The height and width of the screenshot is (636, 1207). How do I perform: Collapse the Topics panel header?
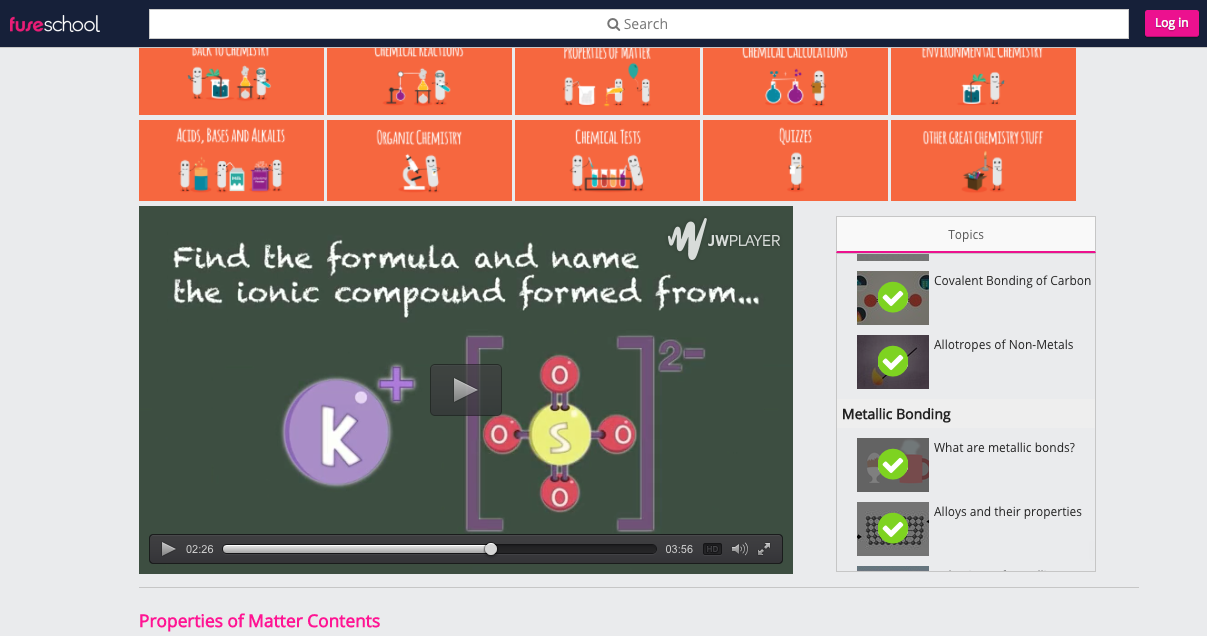(965, 234)
